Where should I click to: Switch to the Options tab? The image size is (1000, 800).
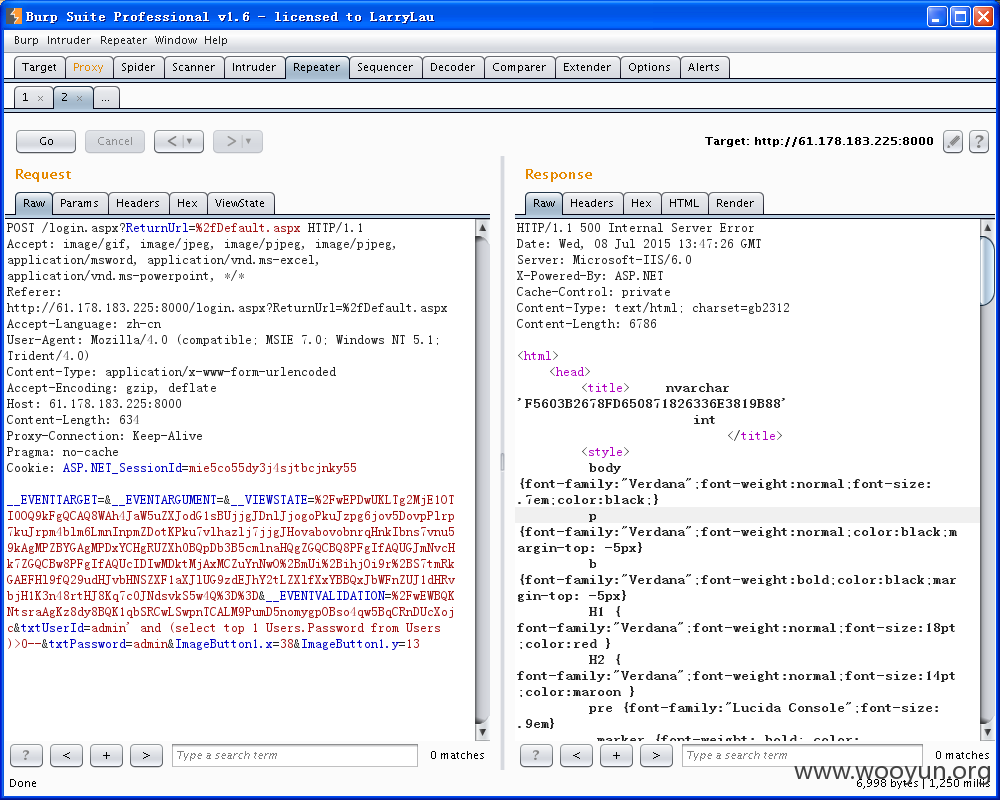point(649,68)
